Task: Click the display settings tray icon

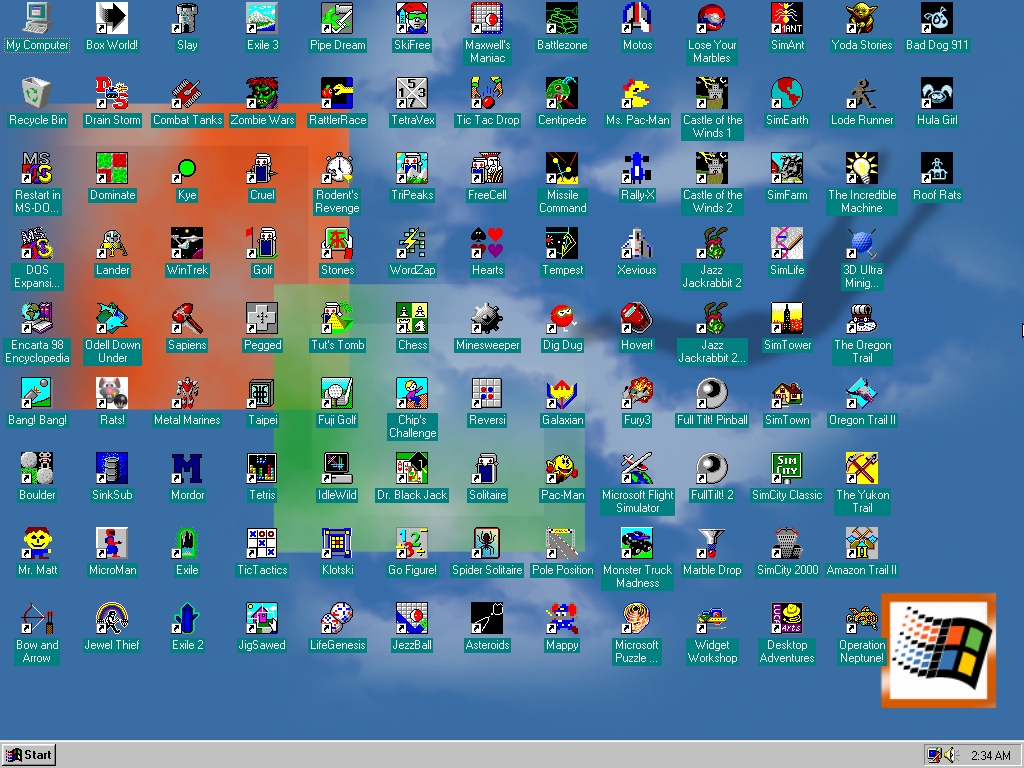Action: [x=935, y=756]
